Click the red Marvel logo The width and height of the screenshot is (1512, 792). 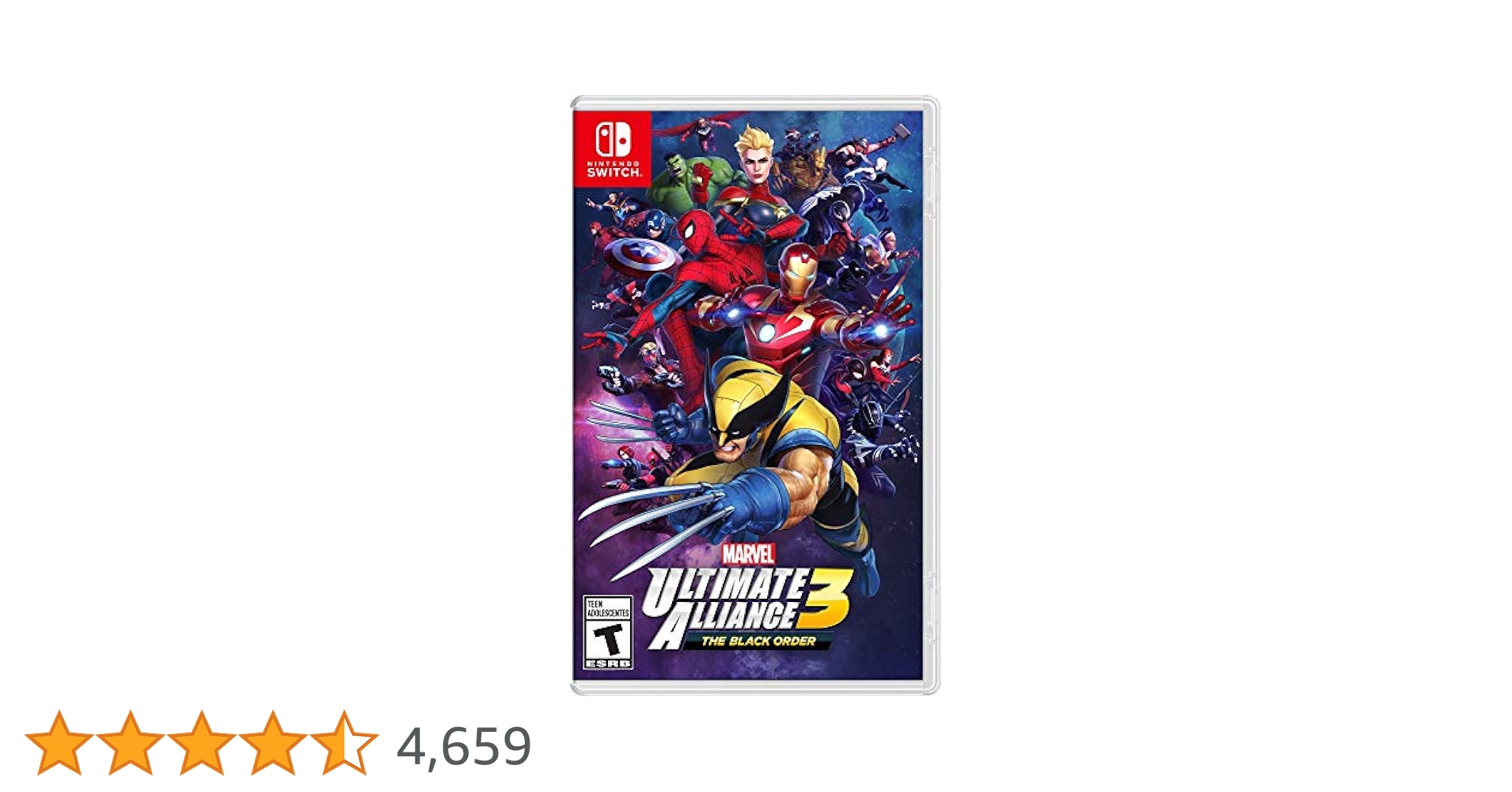click(748, 553)
